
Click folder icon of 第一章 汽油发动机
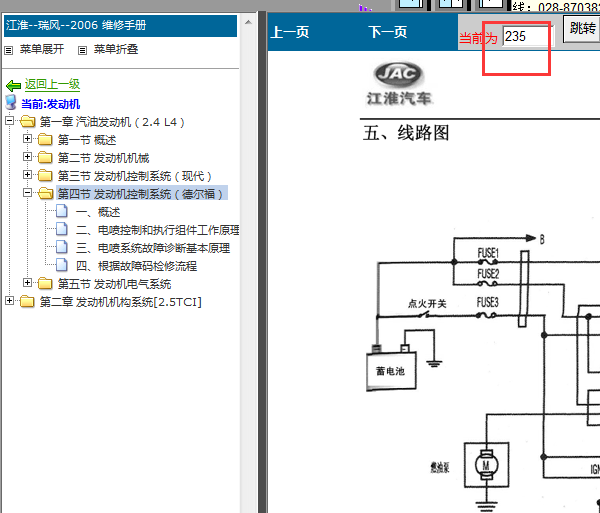pos(27,122)
